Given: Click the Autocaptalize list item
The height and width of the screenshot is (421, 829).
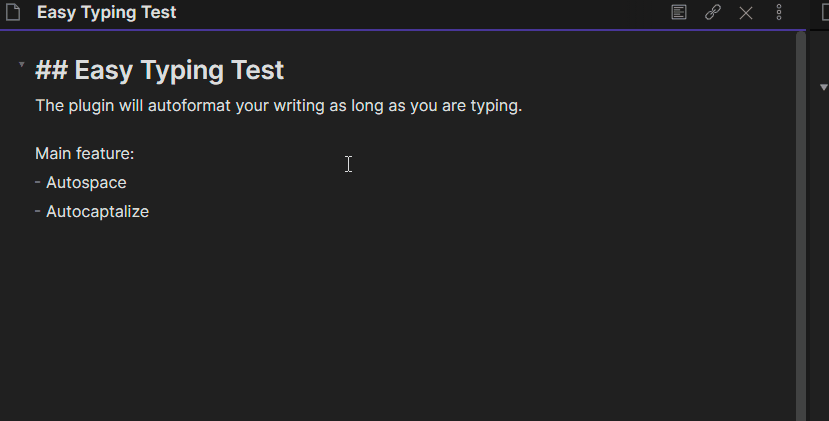Looking at the screenshot, I should (x=97, y=212).
